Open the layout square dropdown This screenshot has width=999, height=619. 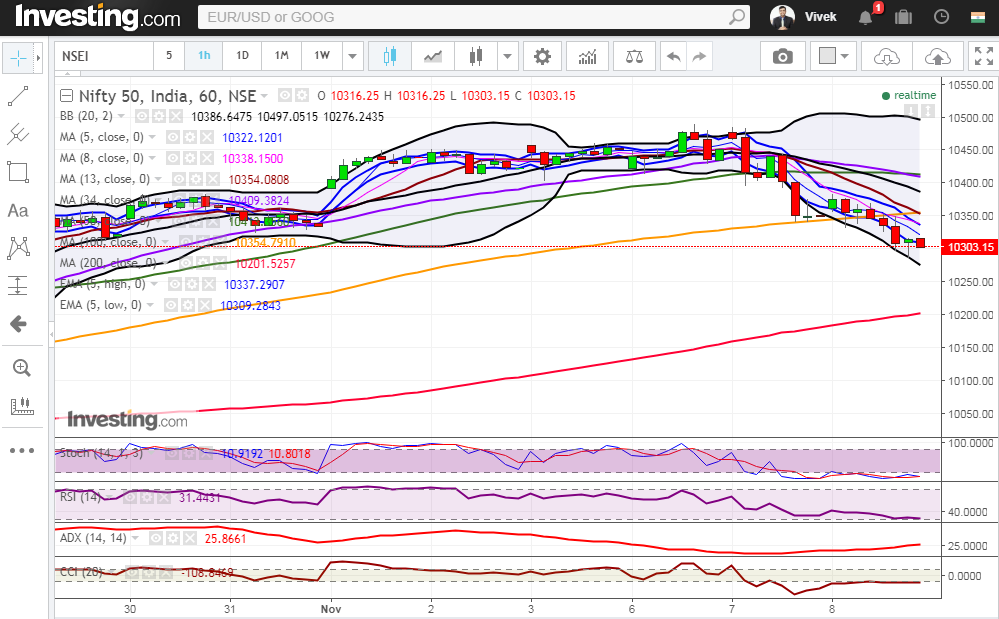pos(833,56)
